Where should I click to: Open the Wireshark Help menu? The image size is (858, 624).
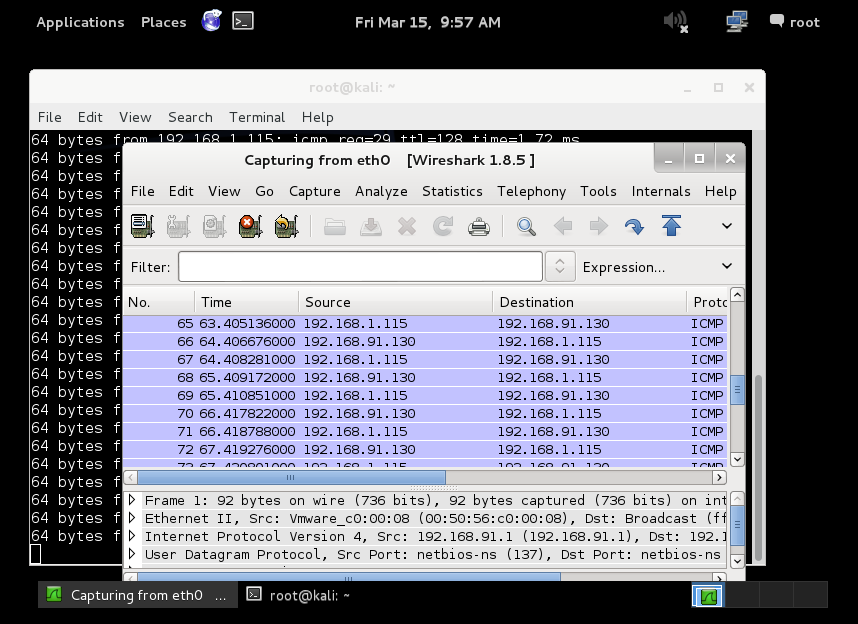[x=720, y=191]
